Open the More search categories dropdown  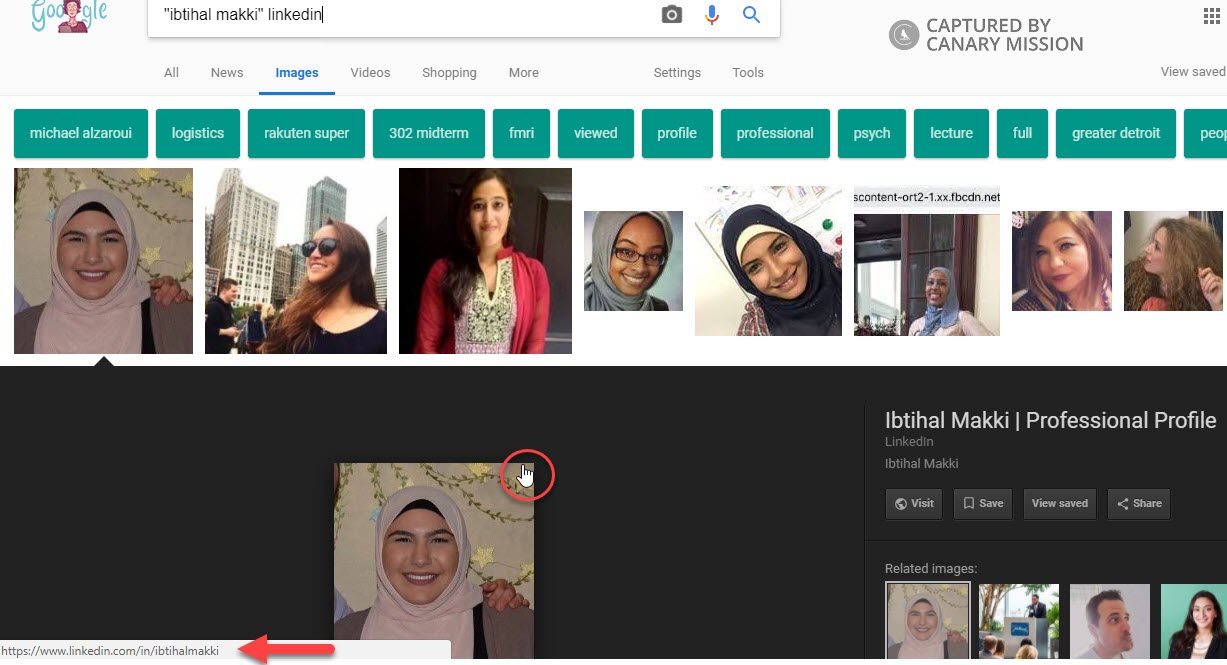(x=523, y=72)
